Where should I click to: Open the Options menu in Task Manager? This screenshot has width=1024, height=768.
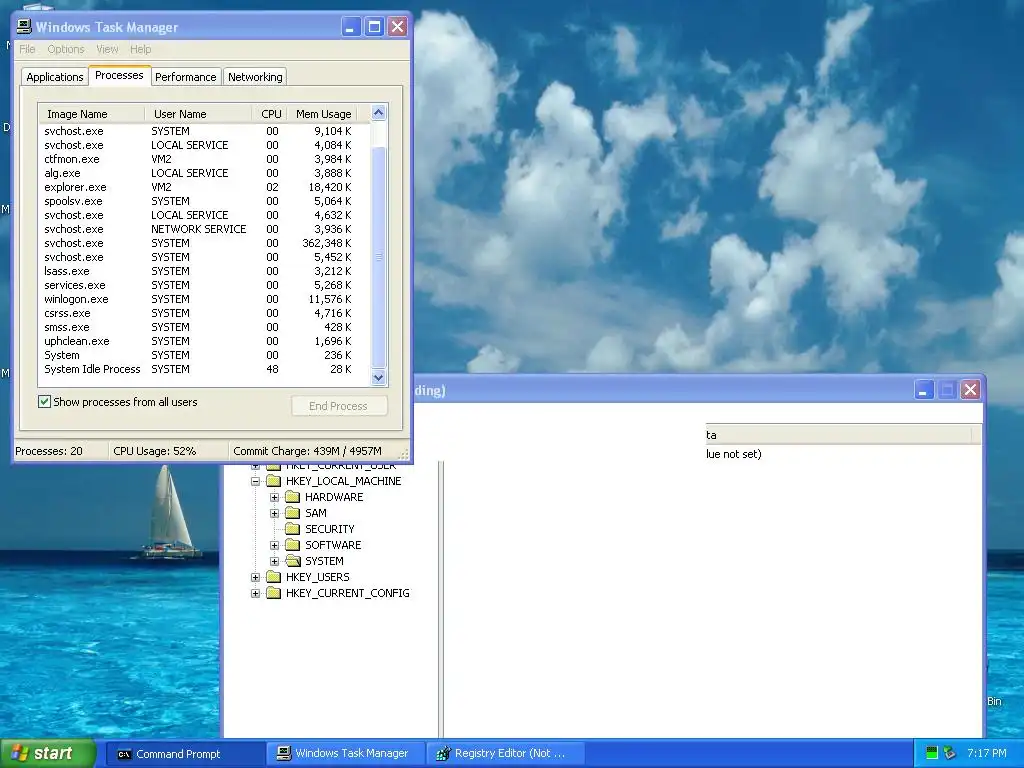click(x=66, y=49)
